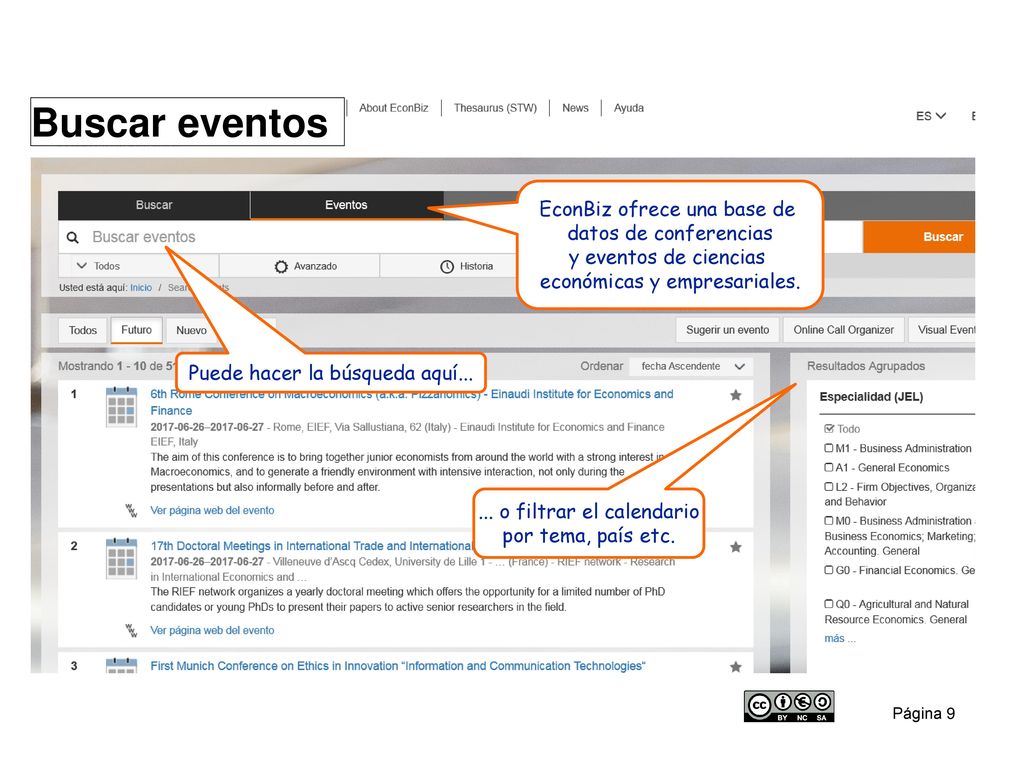
Task: Switch to the Eventos tab
Action: 346,205
